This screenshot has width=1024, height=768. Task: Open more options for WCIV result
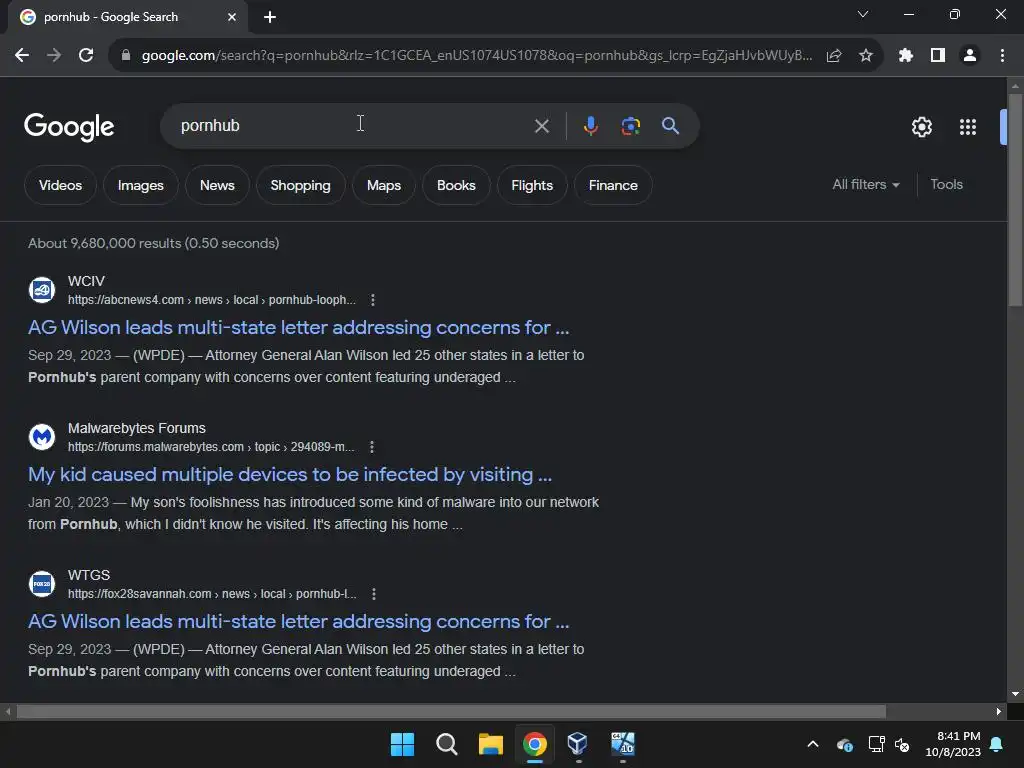[372, 300]
